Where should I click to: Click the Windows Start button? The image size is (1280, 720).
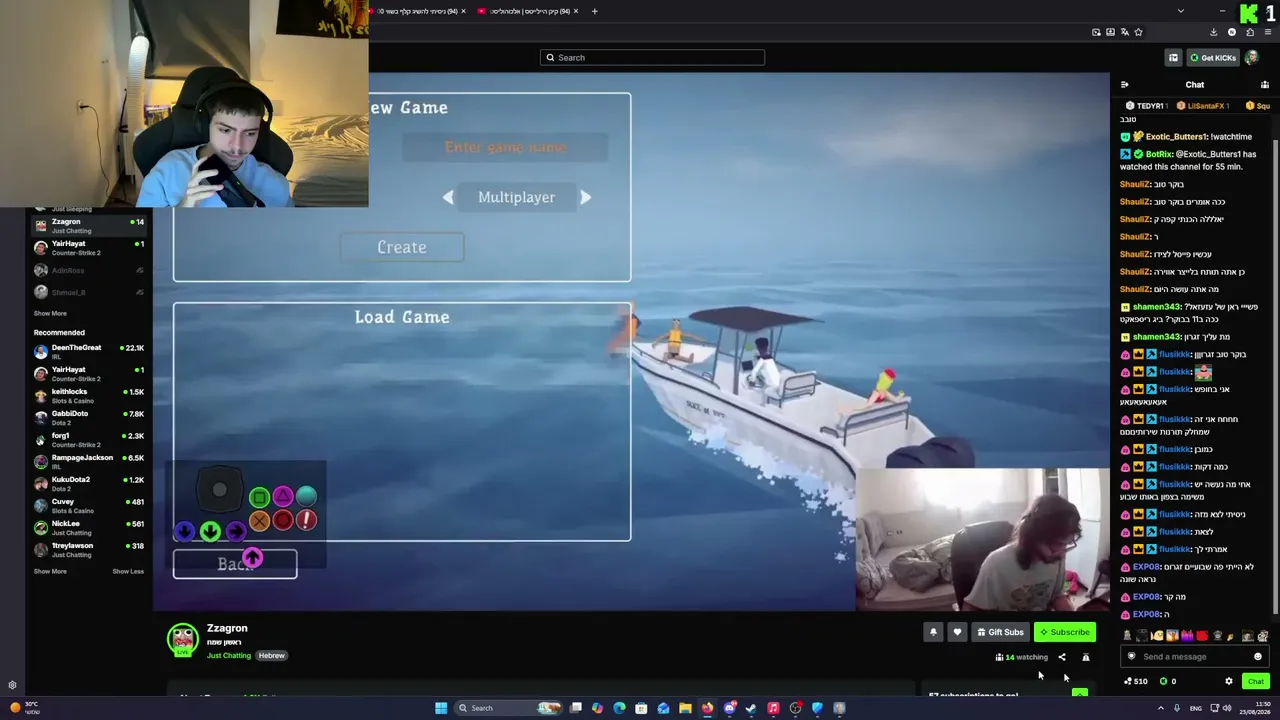click(x=441, y=708)
